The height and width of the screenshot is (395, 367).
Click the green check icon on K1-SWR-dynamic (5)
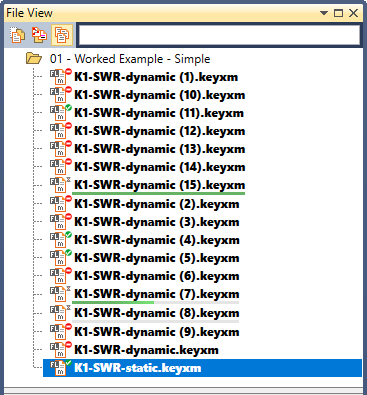[x=68, y=253]
